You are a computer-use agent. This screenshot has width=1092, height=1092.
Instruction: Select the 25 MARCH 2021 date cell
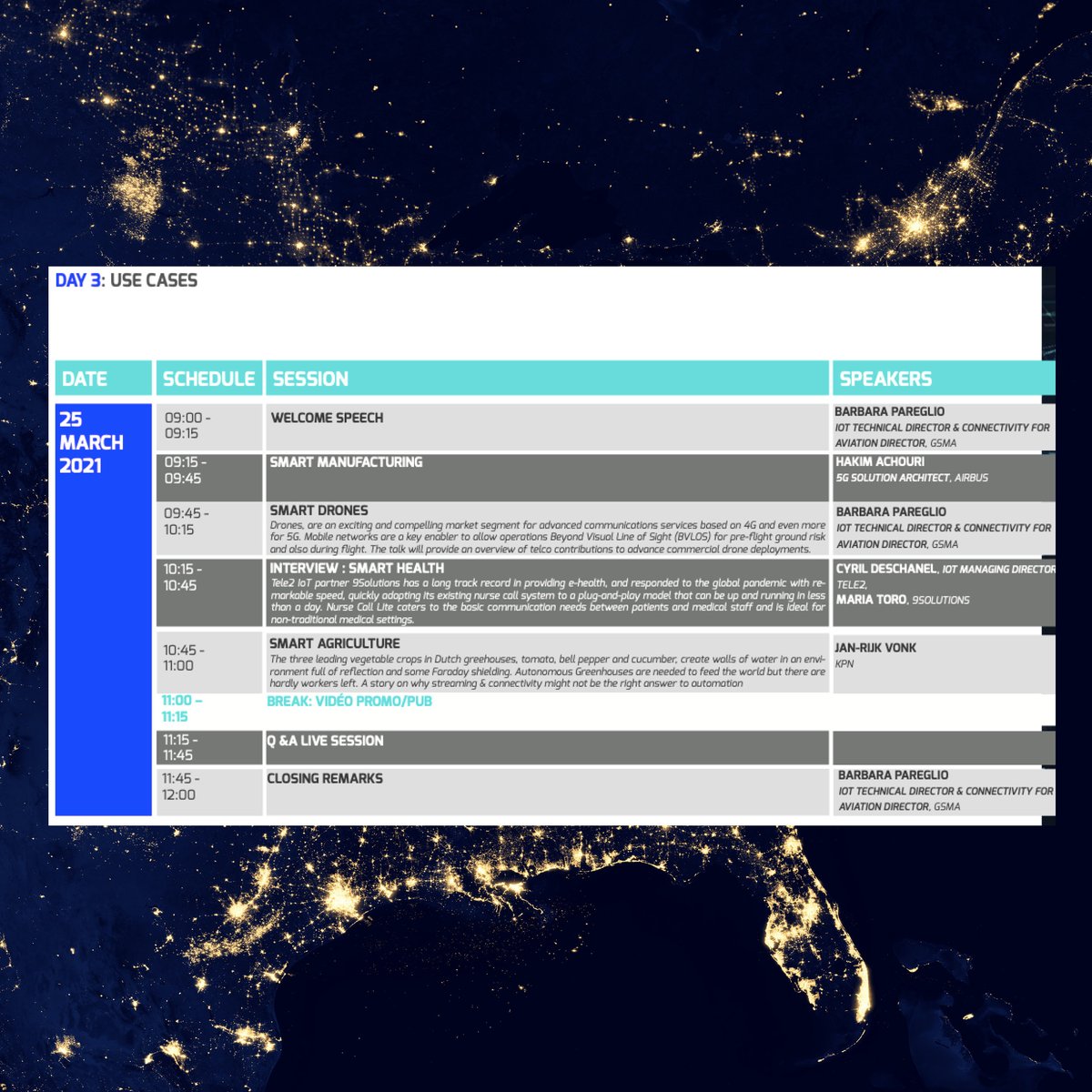tap(93, 443)
